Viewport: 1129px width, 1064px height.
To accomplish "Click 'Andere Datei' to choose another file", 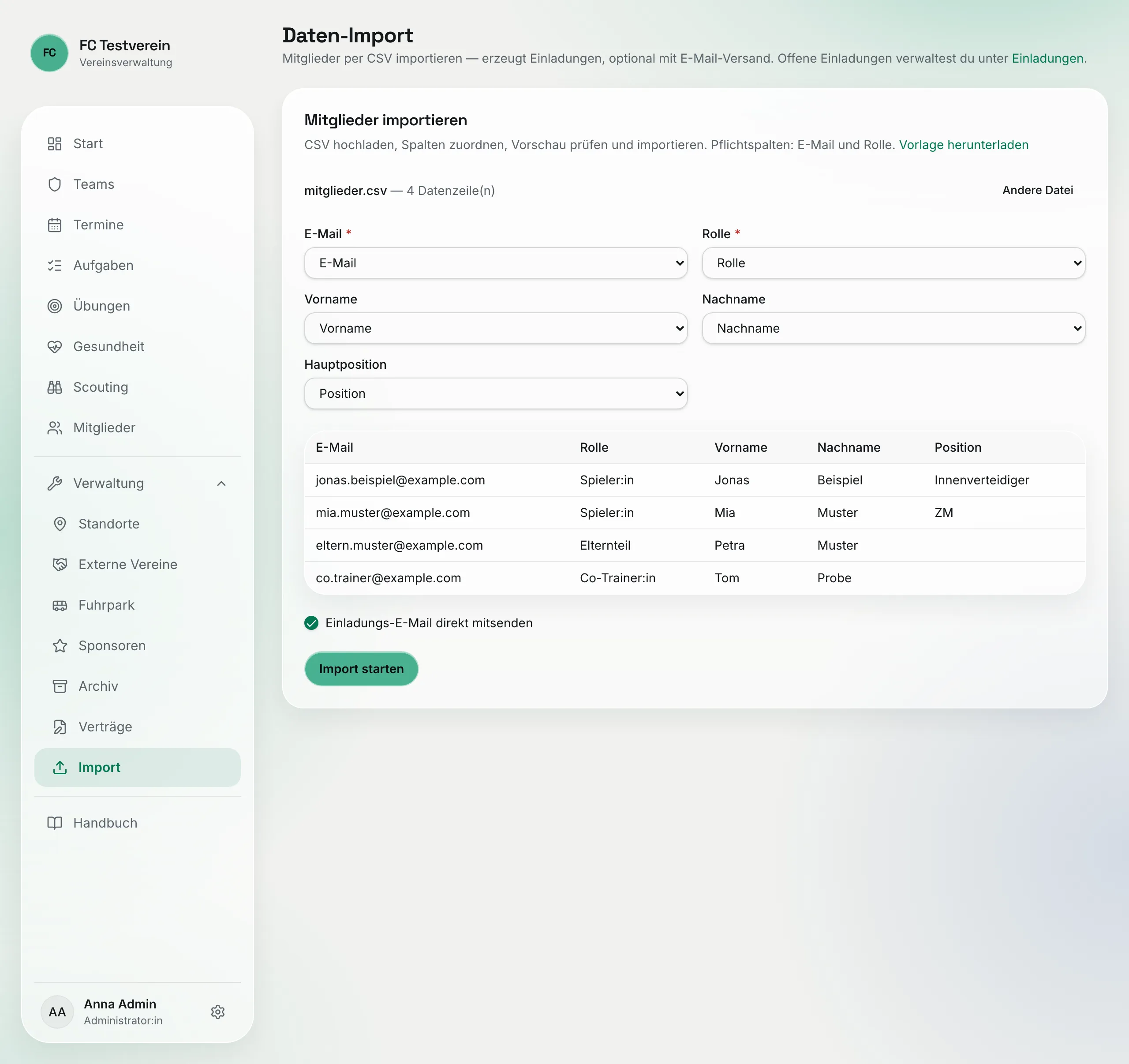I will click(1038, 190).
